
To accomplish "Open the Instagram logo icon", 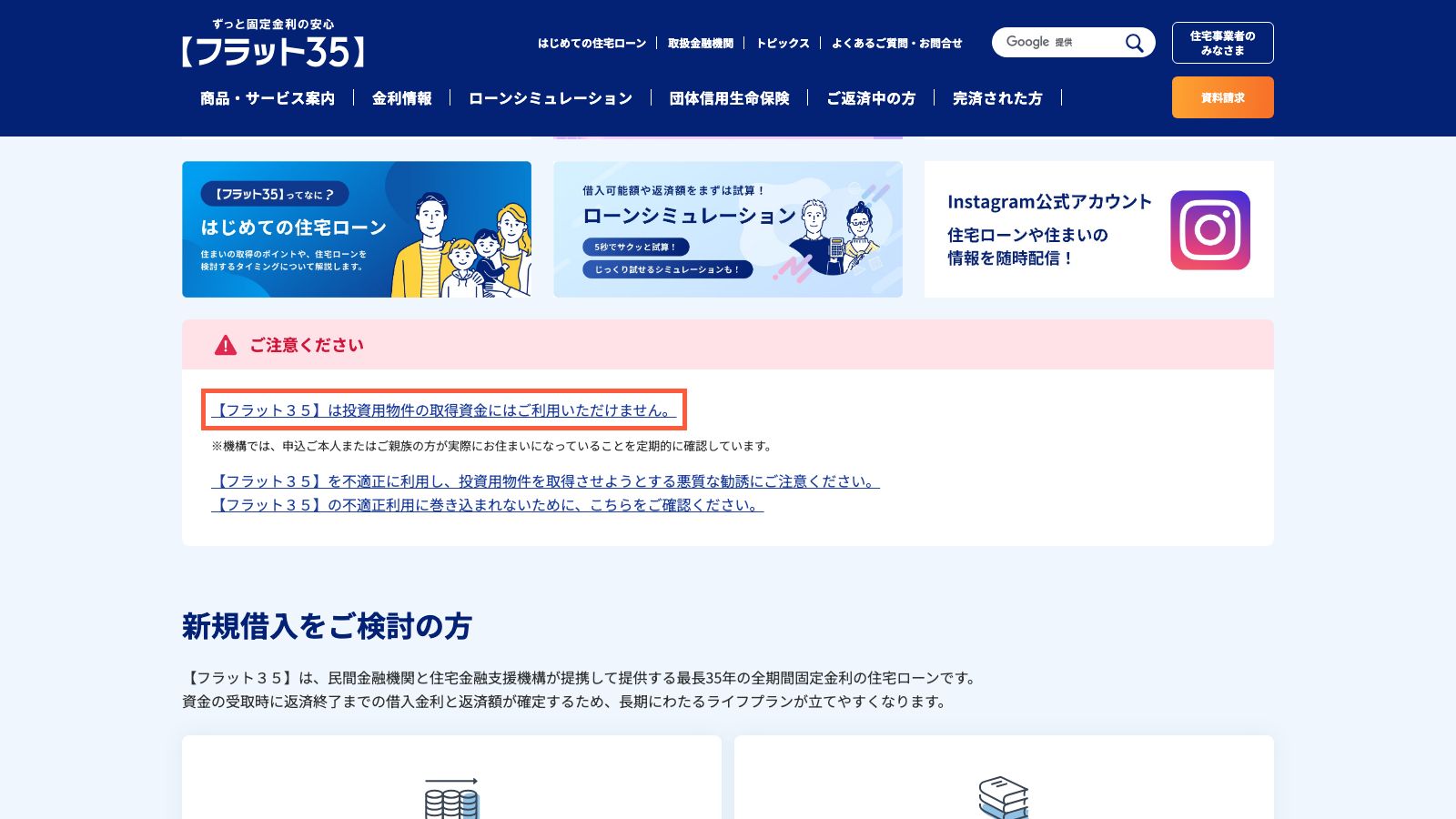I will point(1209,229).
